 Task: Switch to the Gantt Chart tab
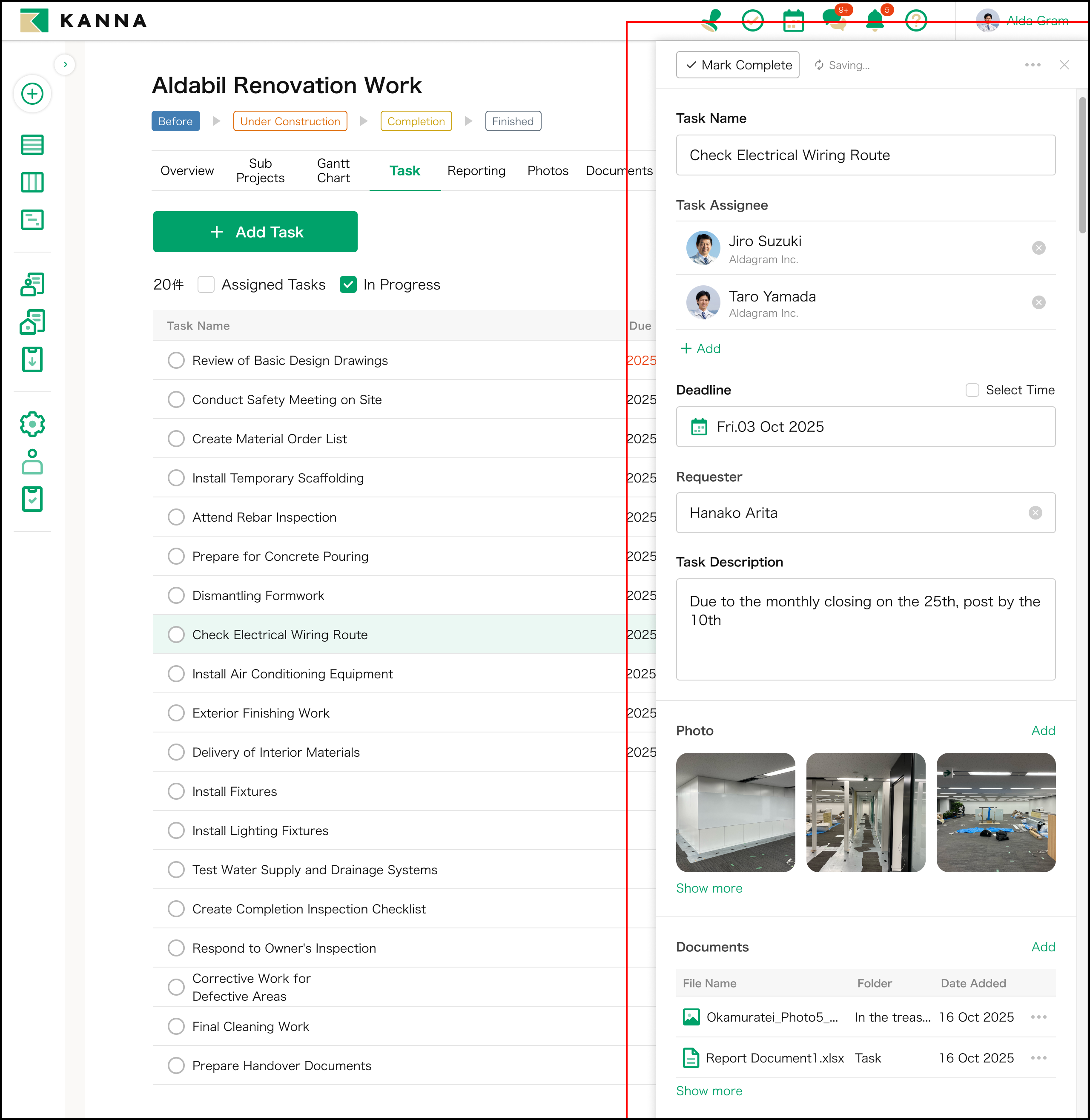(x=333, y=170)
